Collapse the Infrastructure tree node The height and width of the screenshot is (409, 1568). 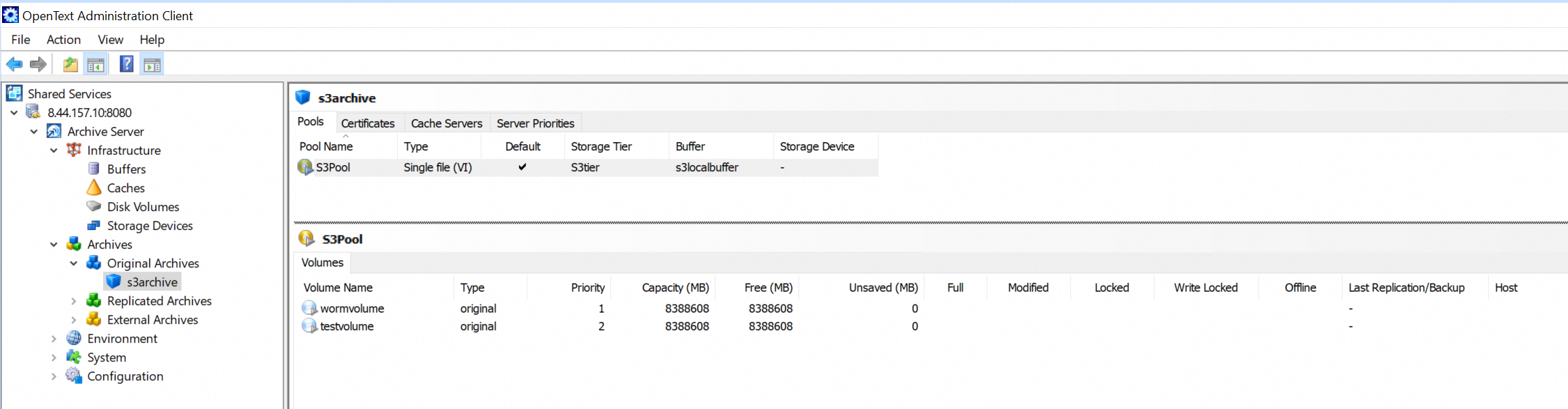(54, 150)
